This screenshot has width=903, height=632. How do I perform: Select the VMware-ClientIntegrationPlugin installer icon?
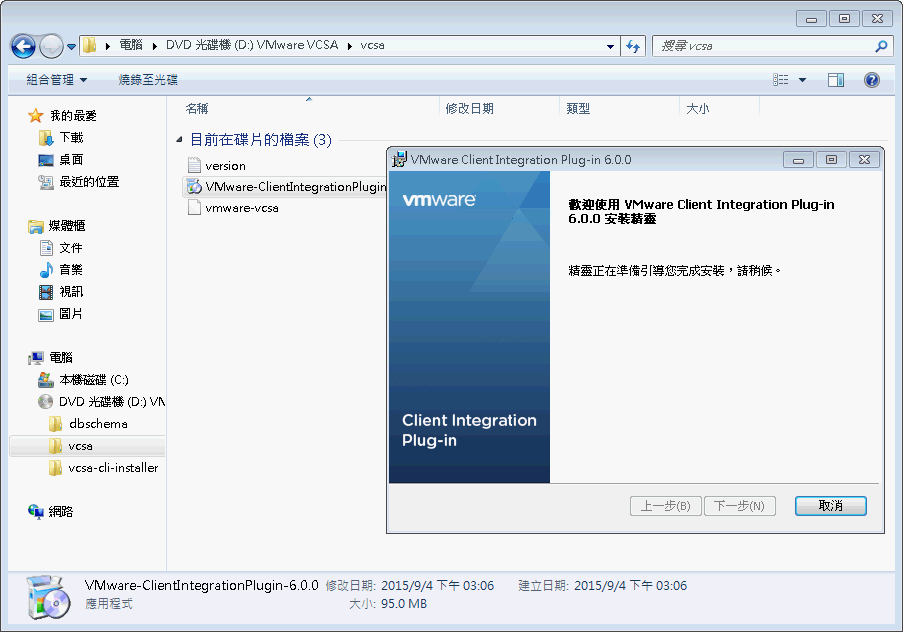[x=194, y=187]
